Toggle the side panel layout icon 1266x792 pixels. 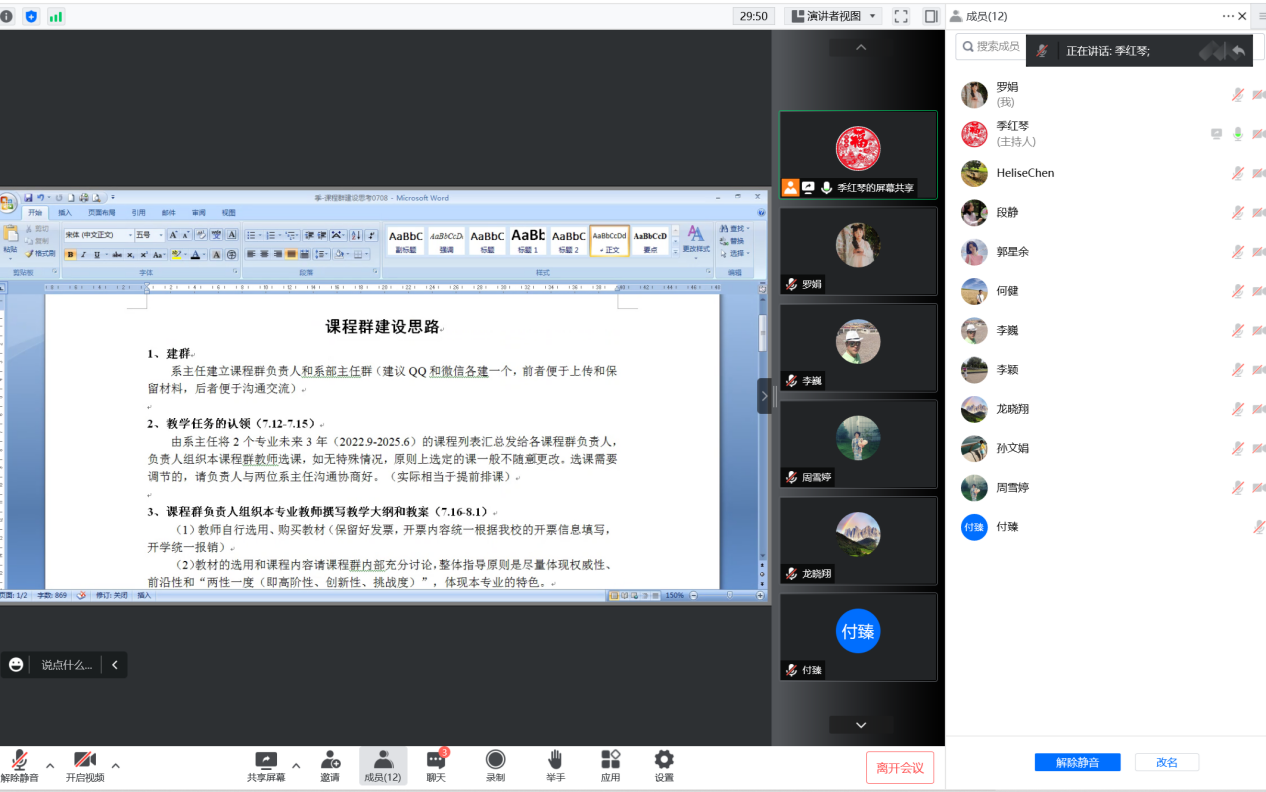point(931,16)
